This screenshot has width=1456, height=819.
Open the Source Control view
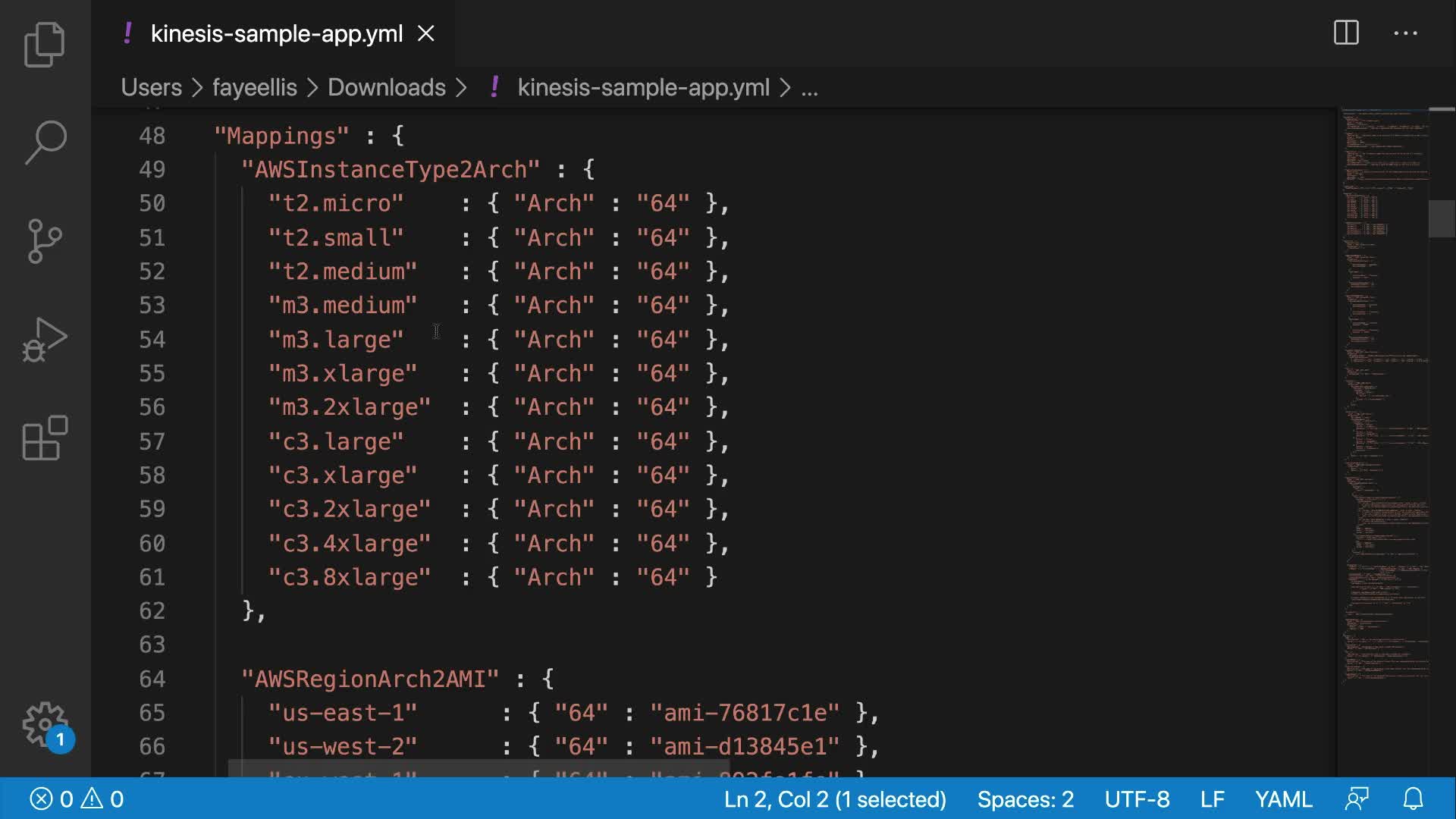tap(45, 240)
